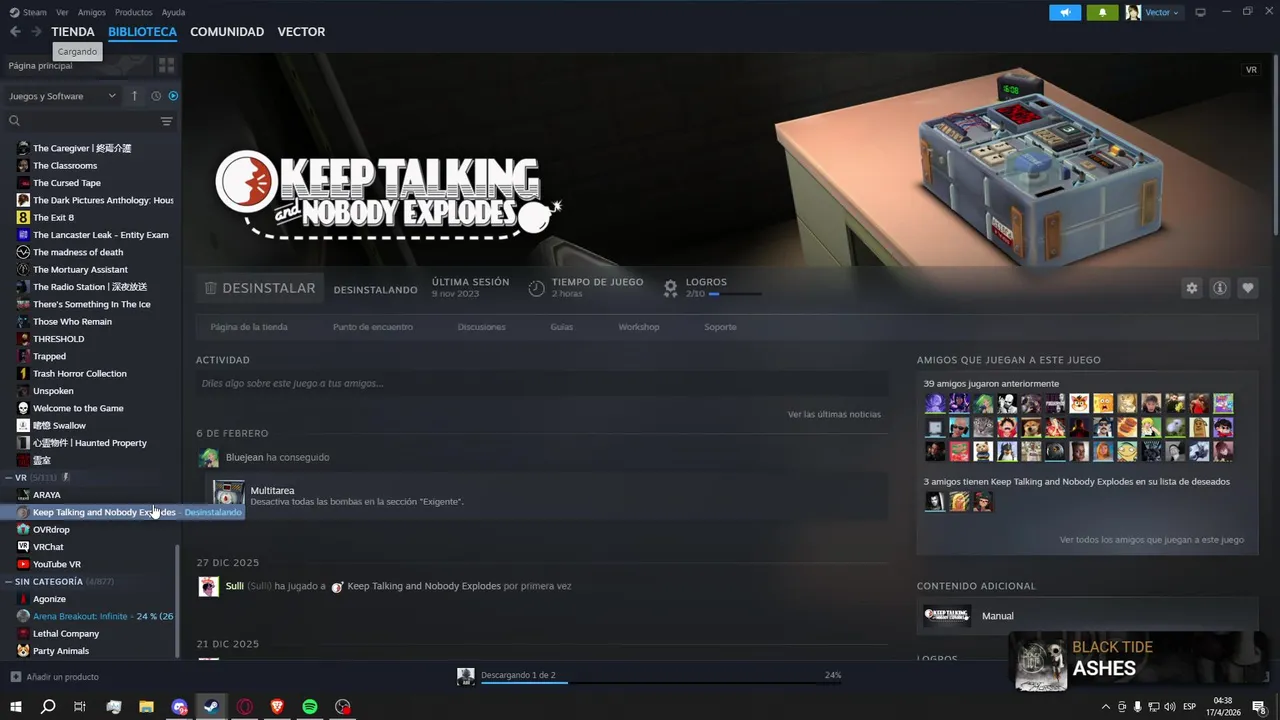Go to TIENDA tab
Image resolution: width=1280 pixels, height=720 pixels.
point(73,32)
